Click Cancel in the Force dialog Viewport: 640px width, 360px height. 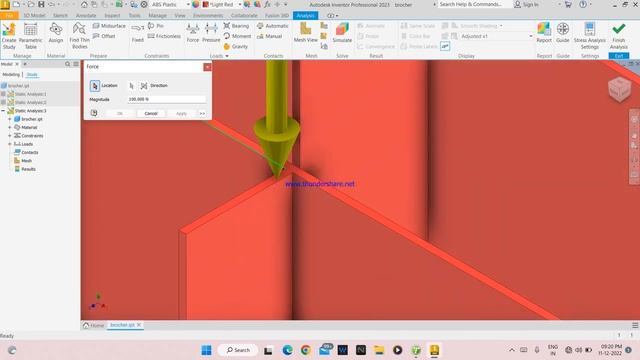point(151,113)
